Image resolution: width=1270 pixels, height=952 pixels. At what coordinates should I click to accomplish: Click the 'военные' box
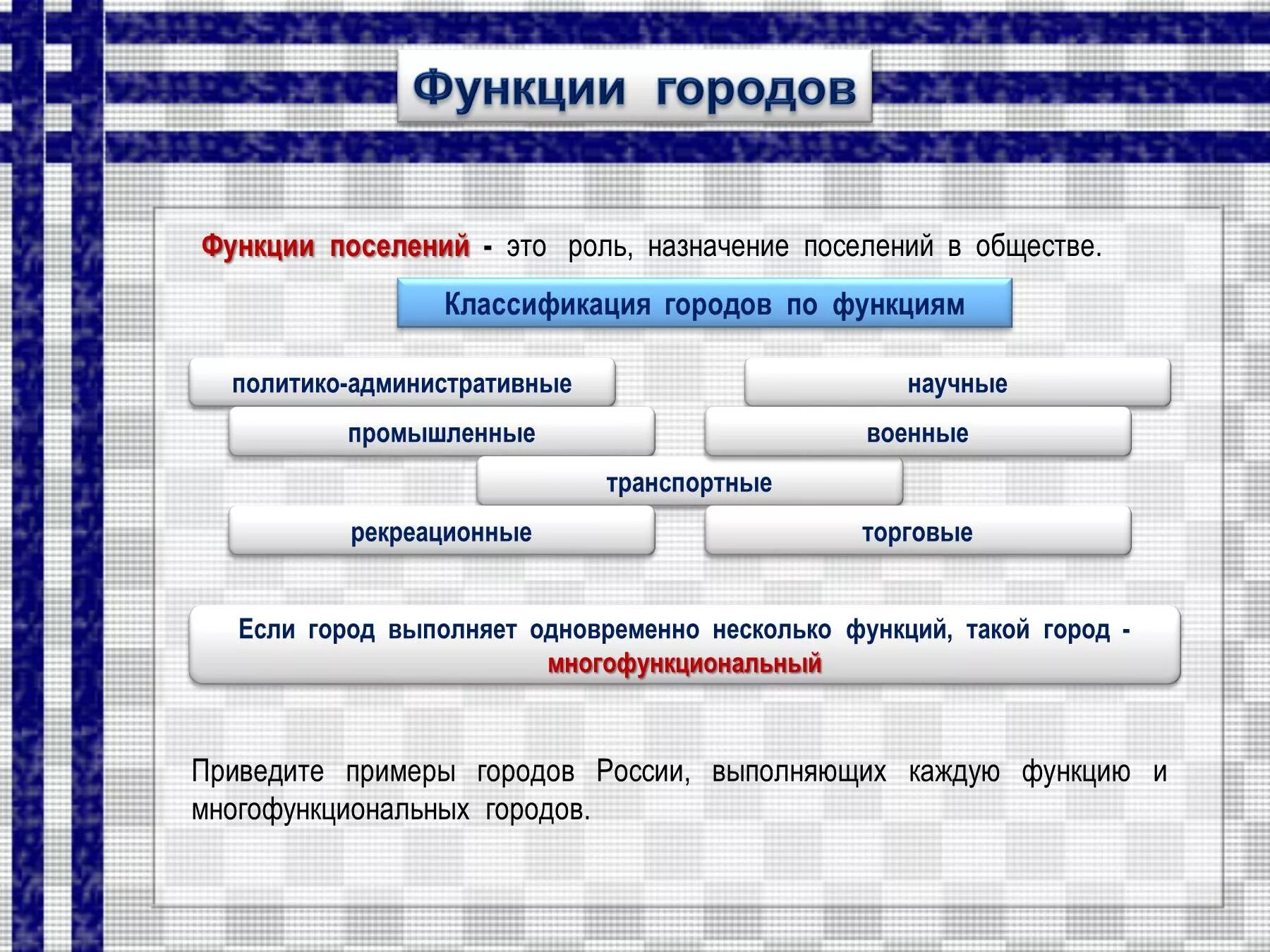pos(918,432)
